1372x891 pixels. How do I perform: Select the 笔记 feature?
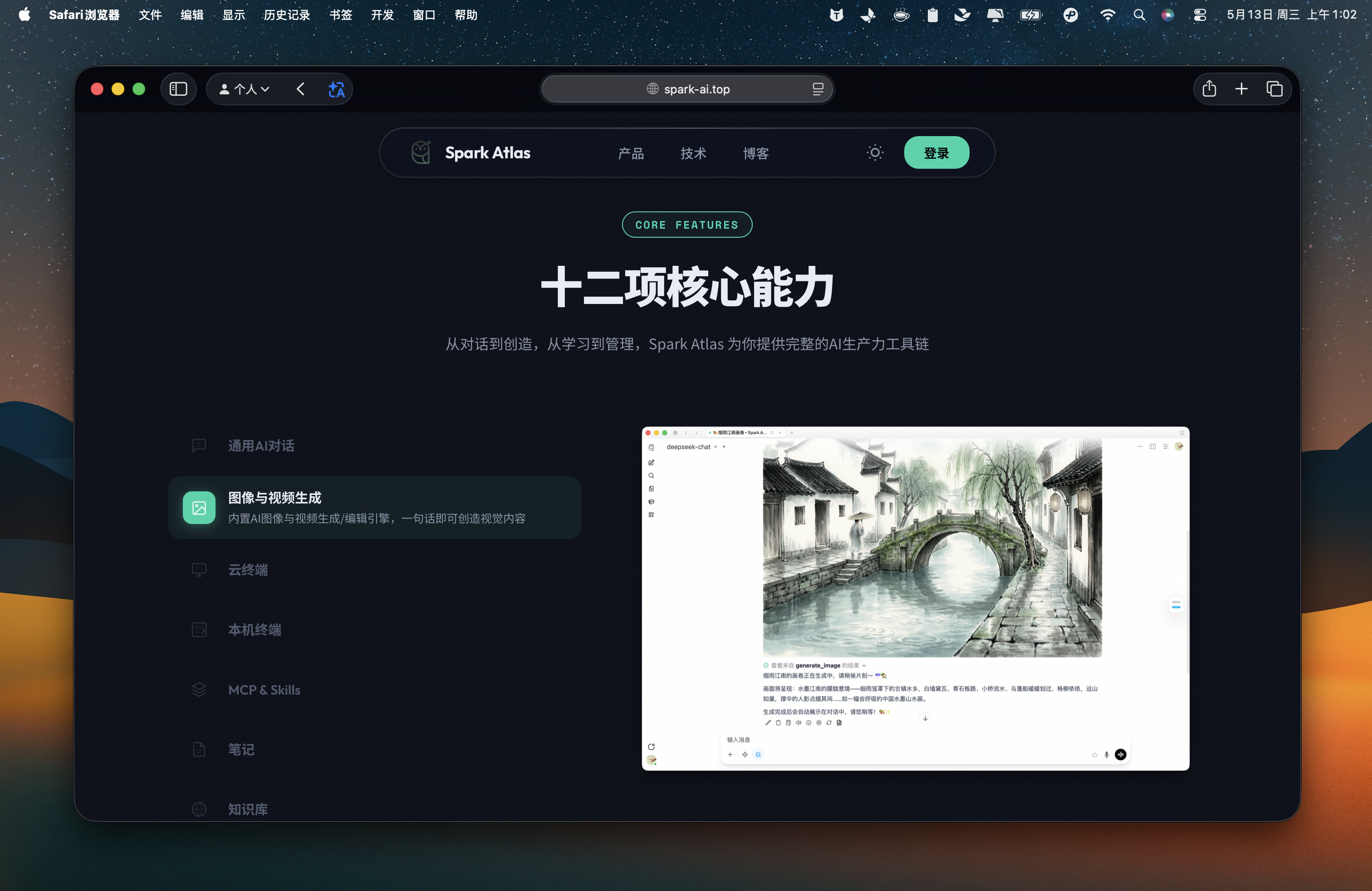click(375, 749)
